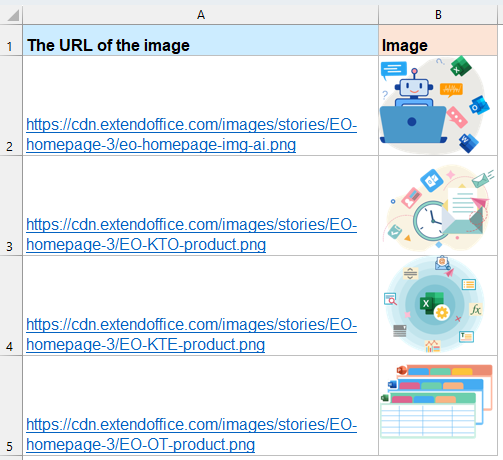Open the eo-homepage-img-ai.png link
Viewport: 503px width, 460px height.
(x=191, y=135)
